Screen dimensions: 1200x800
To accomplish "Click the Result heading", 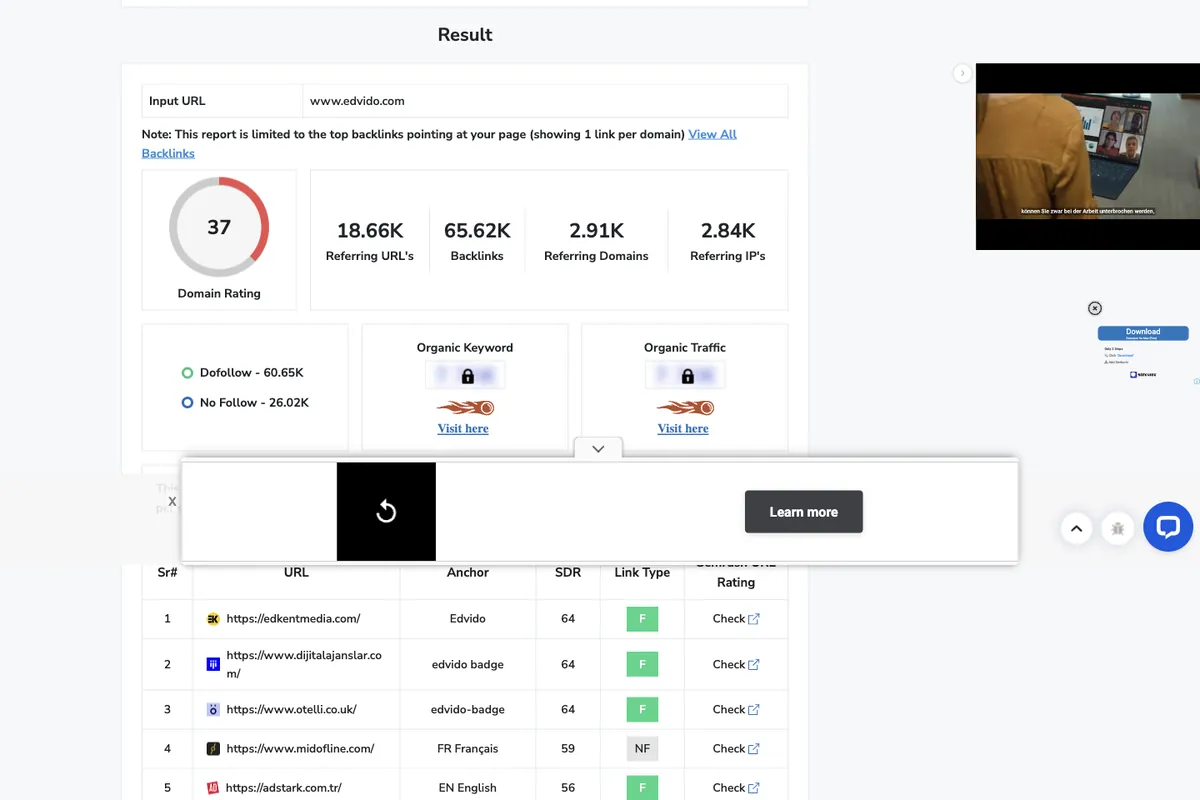I will [x=465, y=34].
